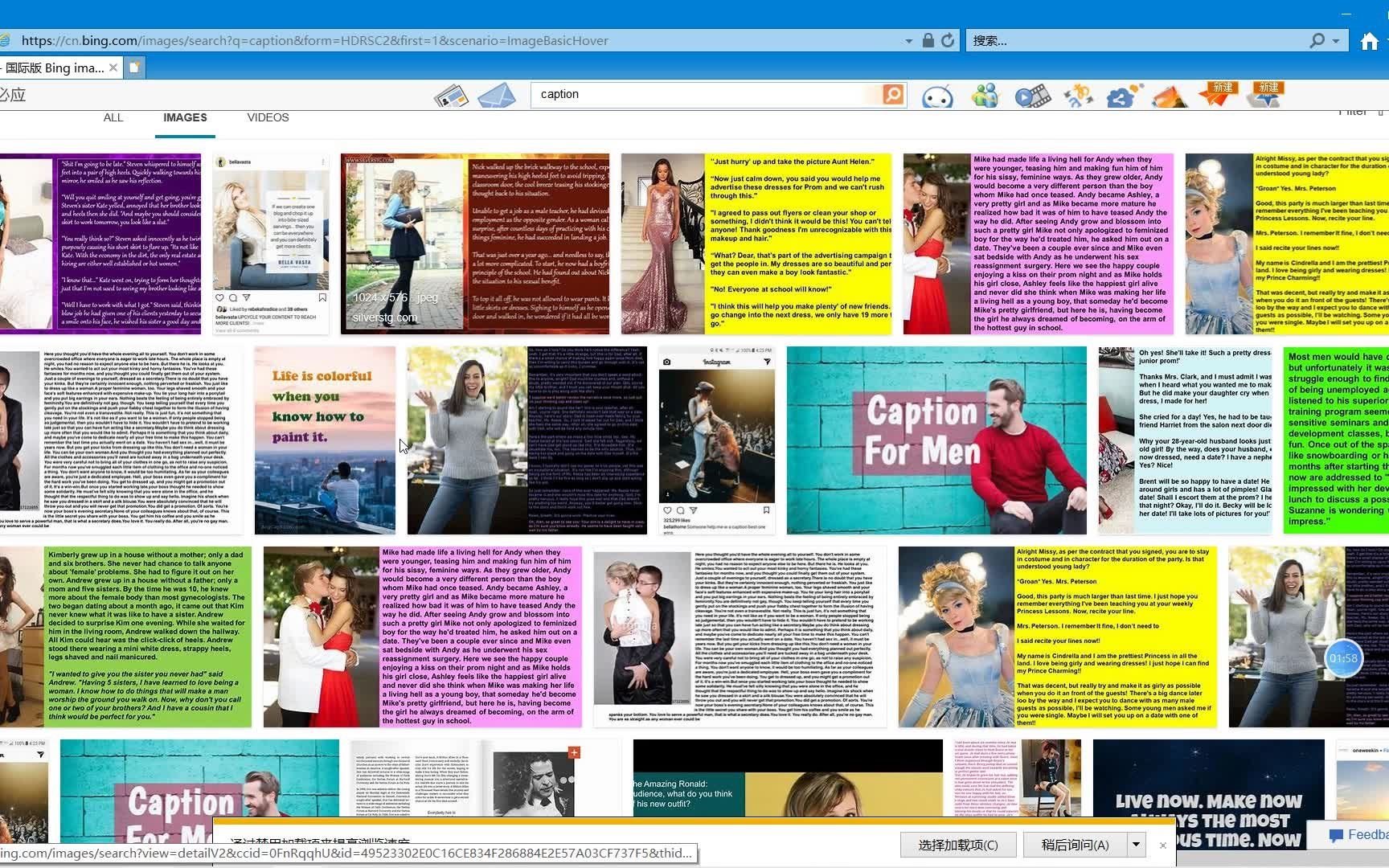
Task: Click the Bing caption search field
Action: (x=707, y=94)
